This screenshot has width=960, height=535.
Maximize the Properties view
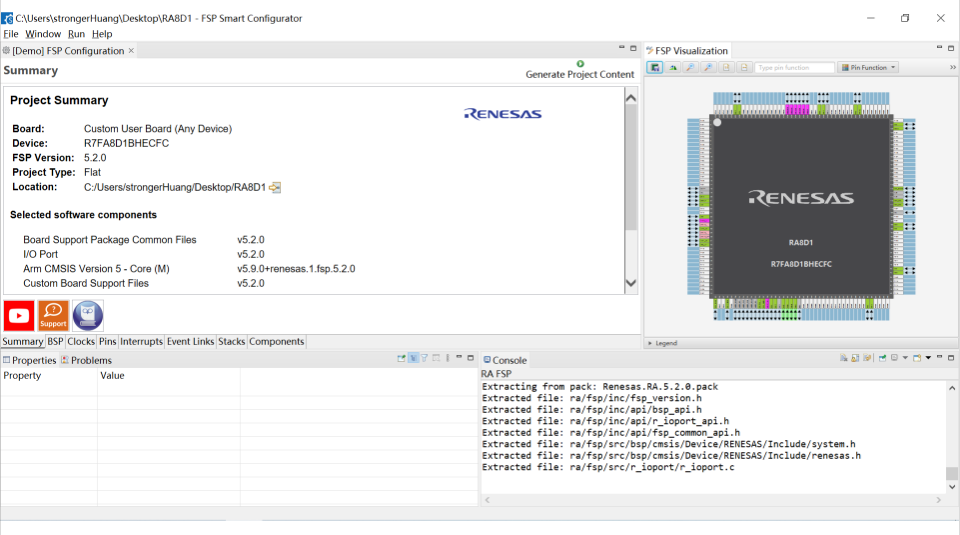(x=470, y=357)
